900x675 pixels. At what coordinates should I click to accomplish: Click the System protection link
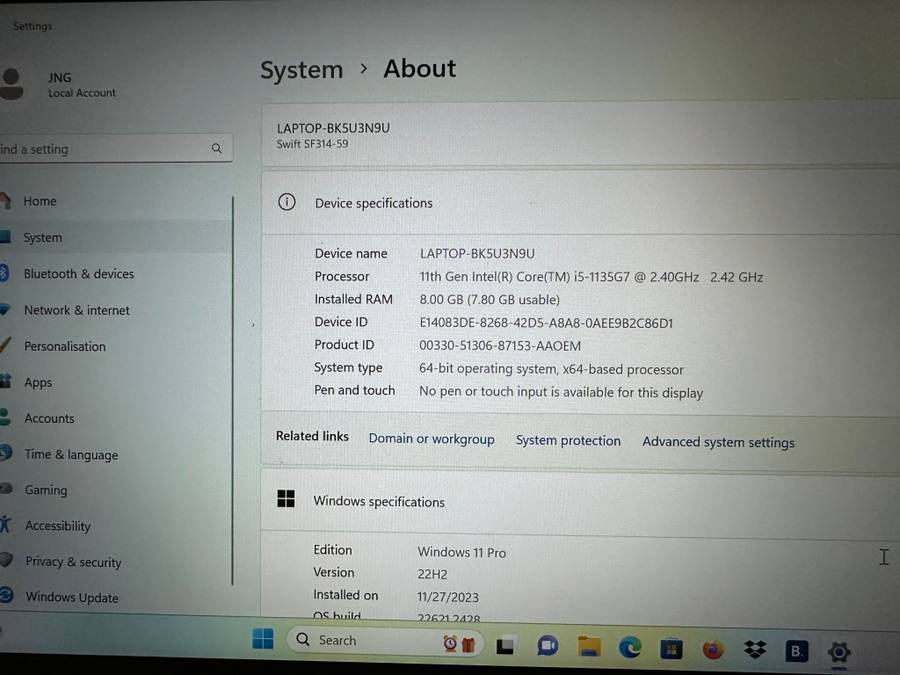(x=568, y=440)
